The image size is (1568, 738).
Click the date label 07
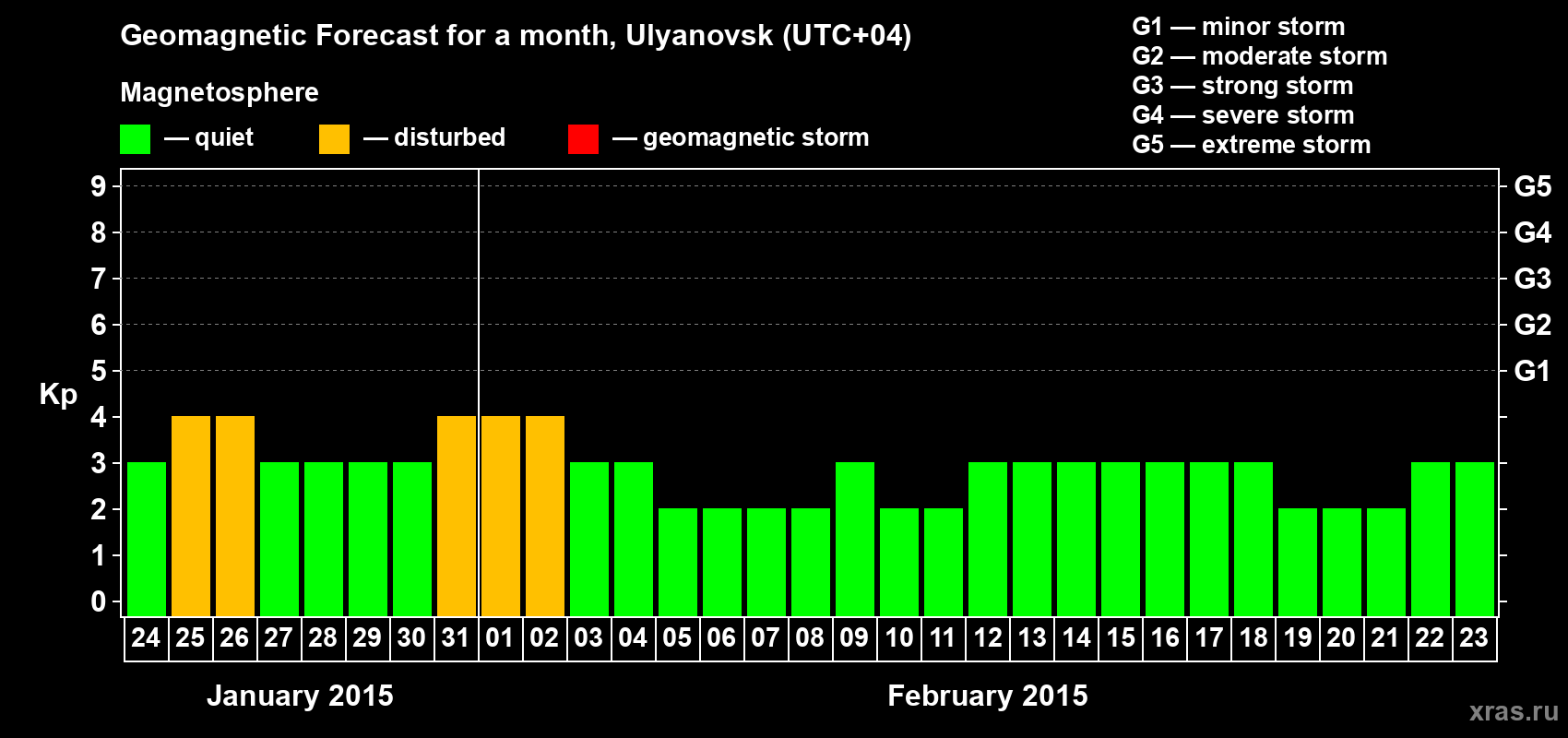point(766,637)
